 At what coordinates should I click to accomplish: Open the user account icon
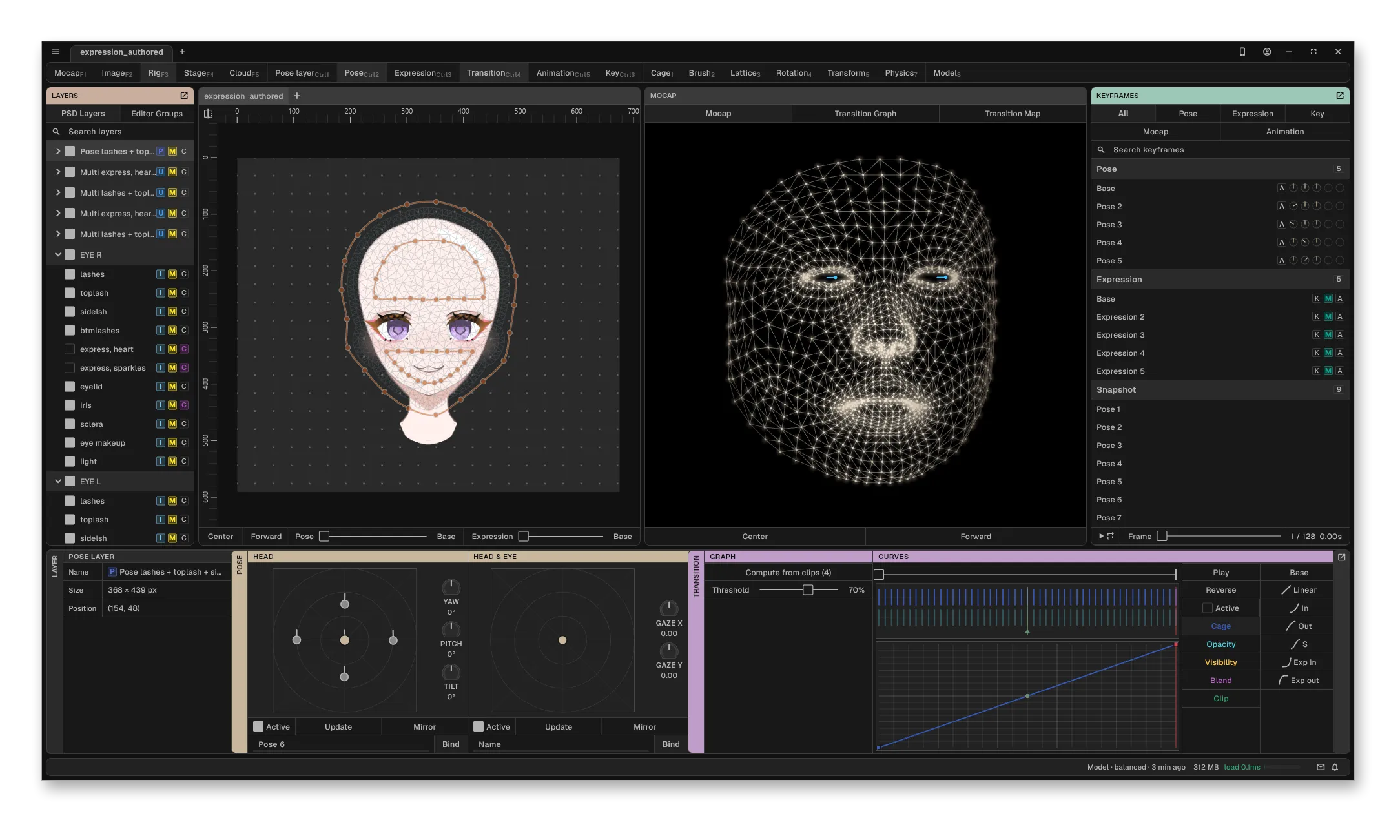1267,52
